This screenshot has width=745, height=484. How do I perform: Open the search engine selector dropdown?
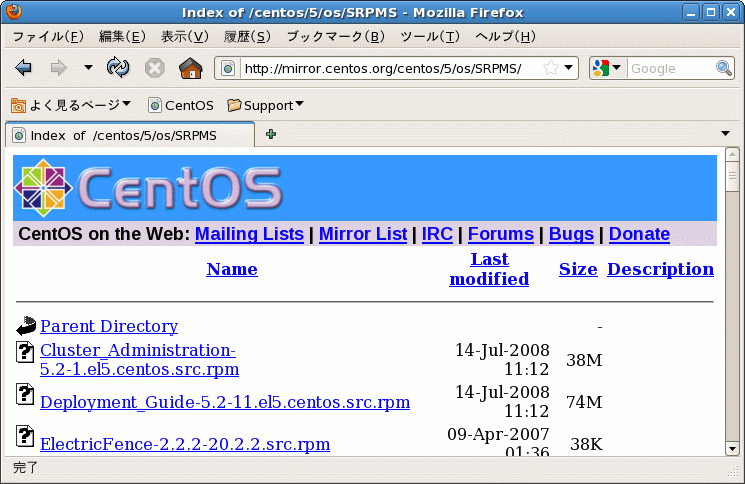coord(606,68)
